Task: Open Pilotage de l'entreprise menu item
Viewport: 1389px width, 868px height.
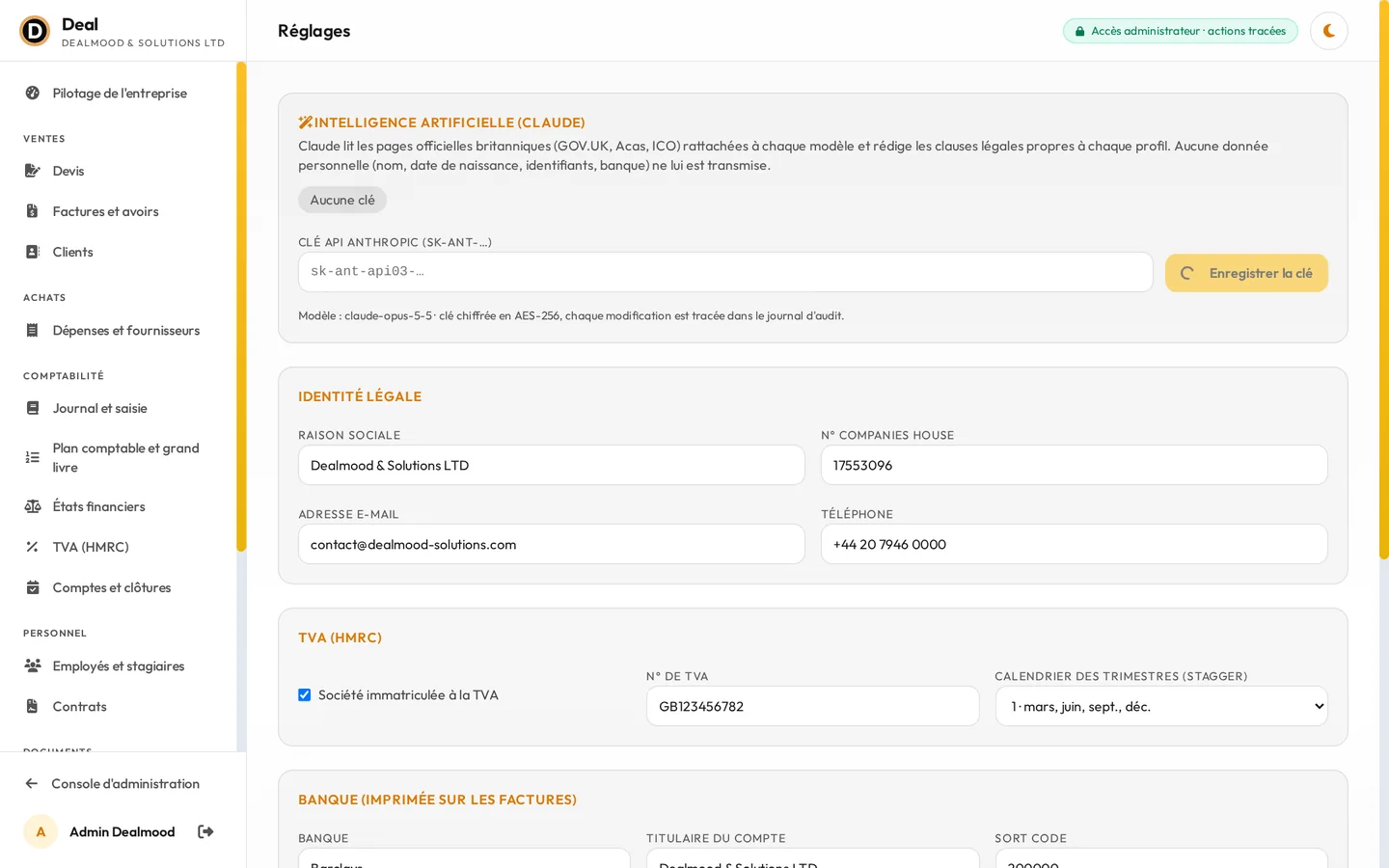Action: coord(119,94)
